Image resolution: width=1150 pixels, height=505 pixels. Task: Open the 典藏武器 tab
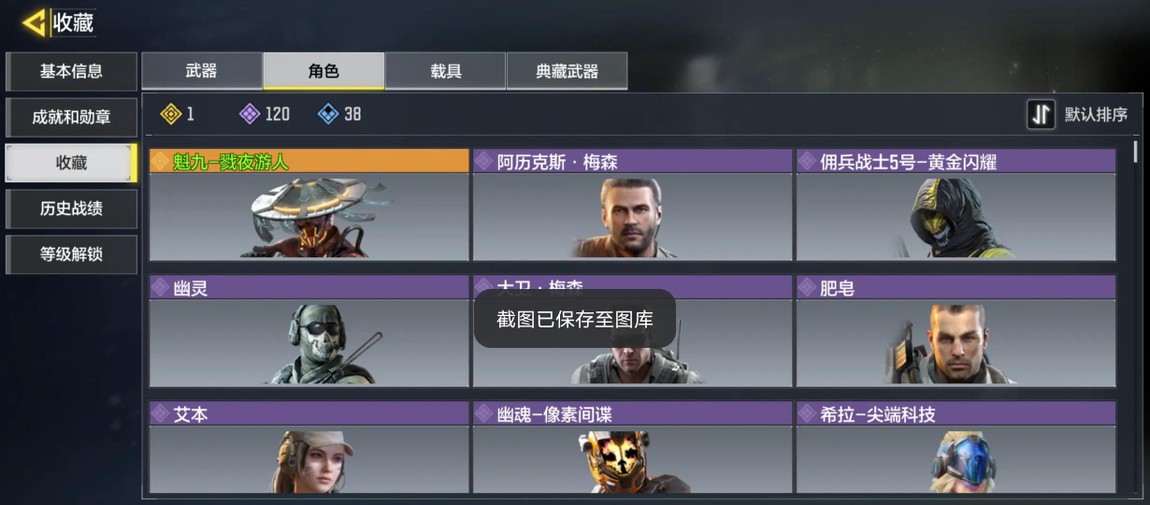coord(567,71)
